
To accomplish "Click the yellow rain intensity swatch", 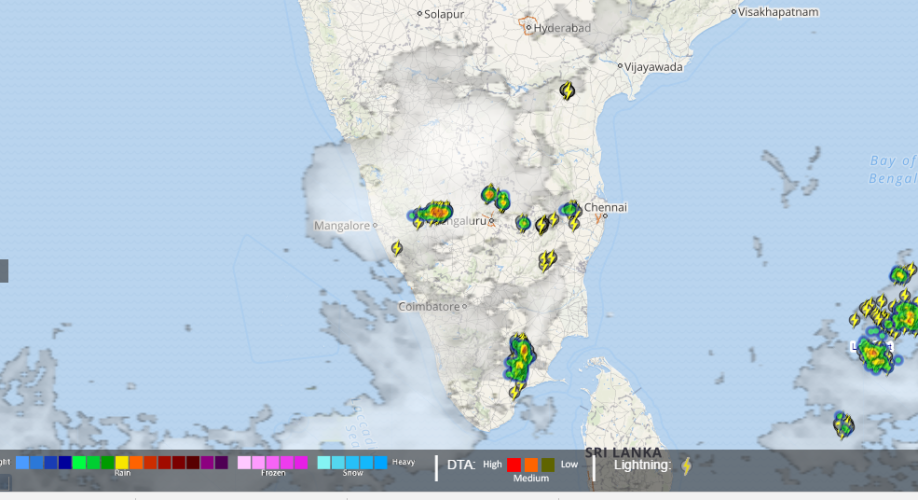I will point(122,463).
